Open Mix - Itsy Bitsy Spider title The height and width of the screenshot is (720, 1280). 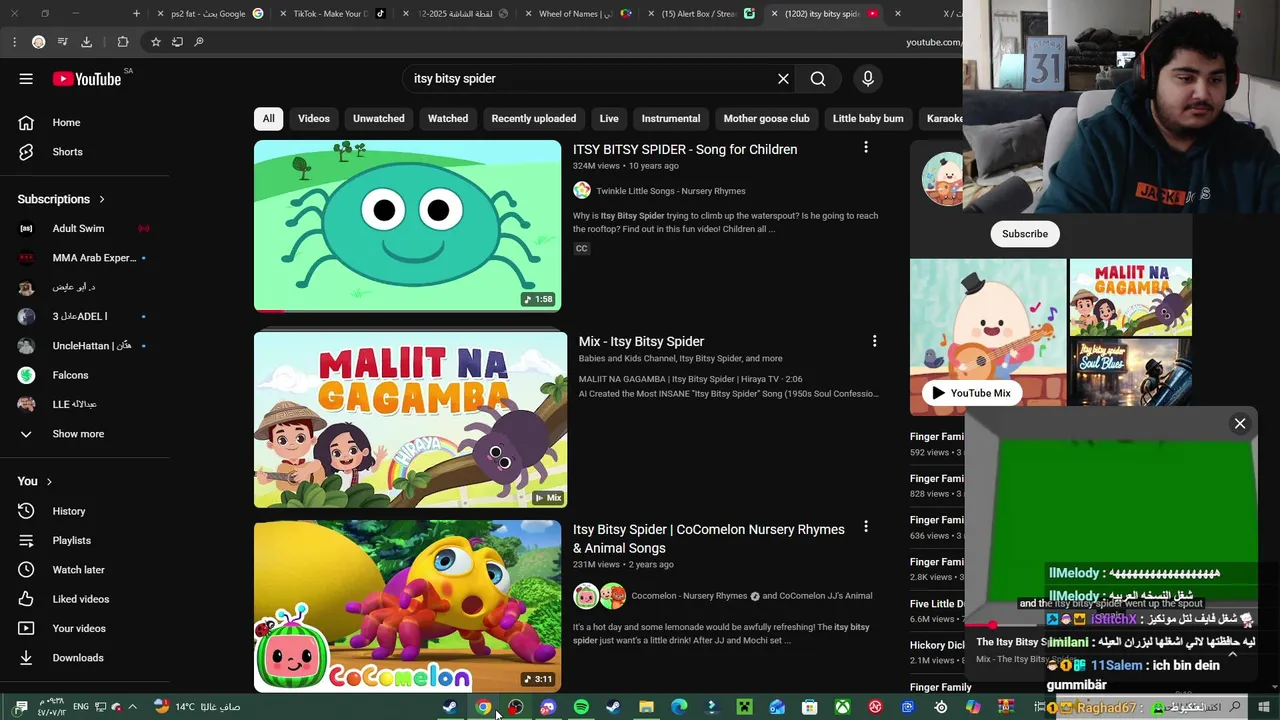pyautogui.click(x=641, y=341)
